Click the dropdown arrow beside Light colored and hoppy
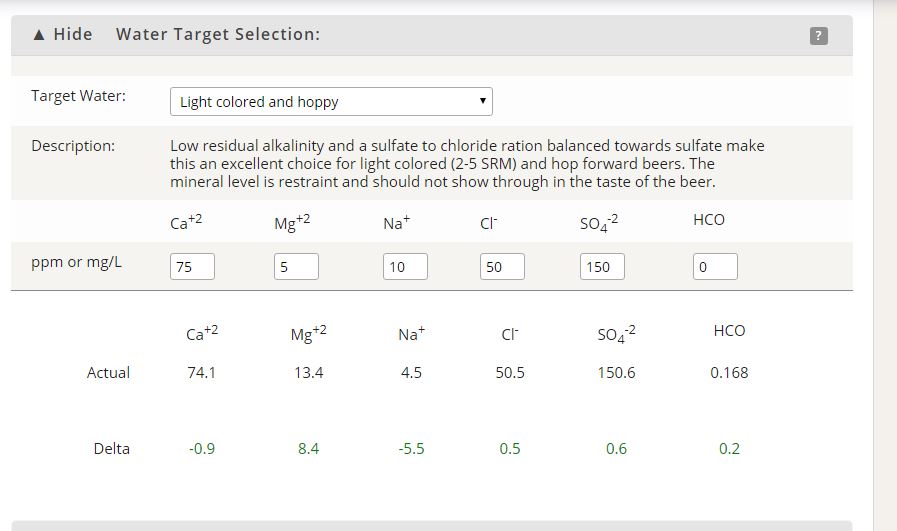897x531 pixels. pos(483,101)
